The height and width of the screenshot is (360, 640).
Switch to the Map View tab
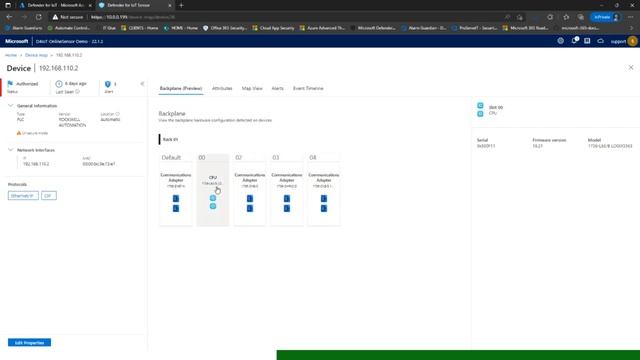[252, 88]
